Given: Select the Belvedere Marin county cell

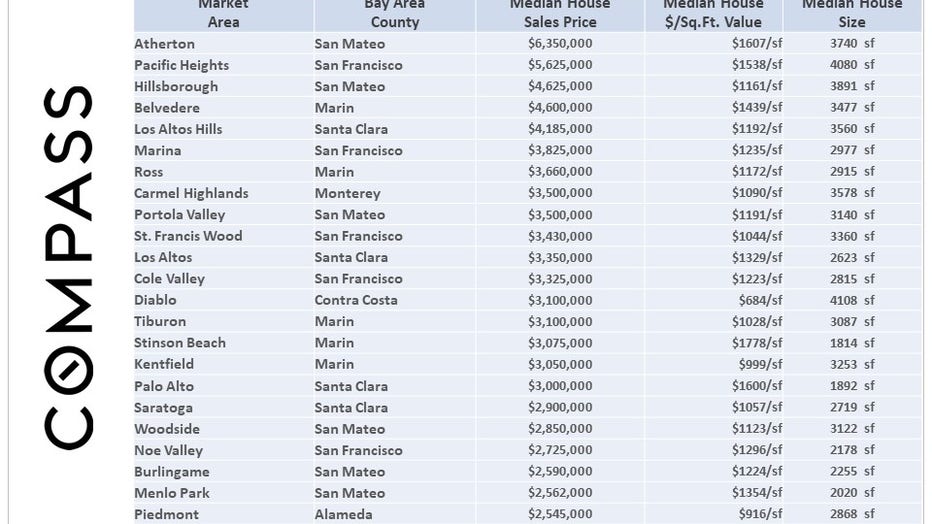Looking at the screenshot, I should (x=334, y=108).
